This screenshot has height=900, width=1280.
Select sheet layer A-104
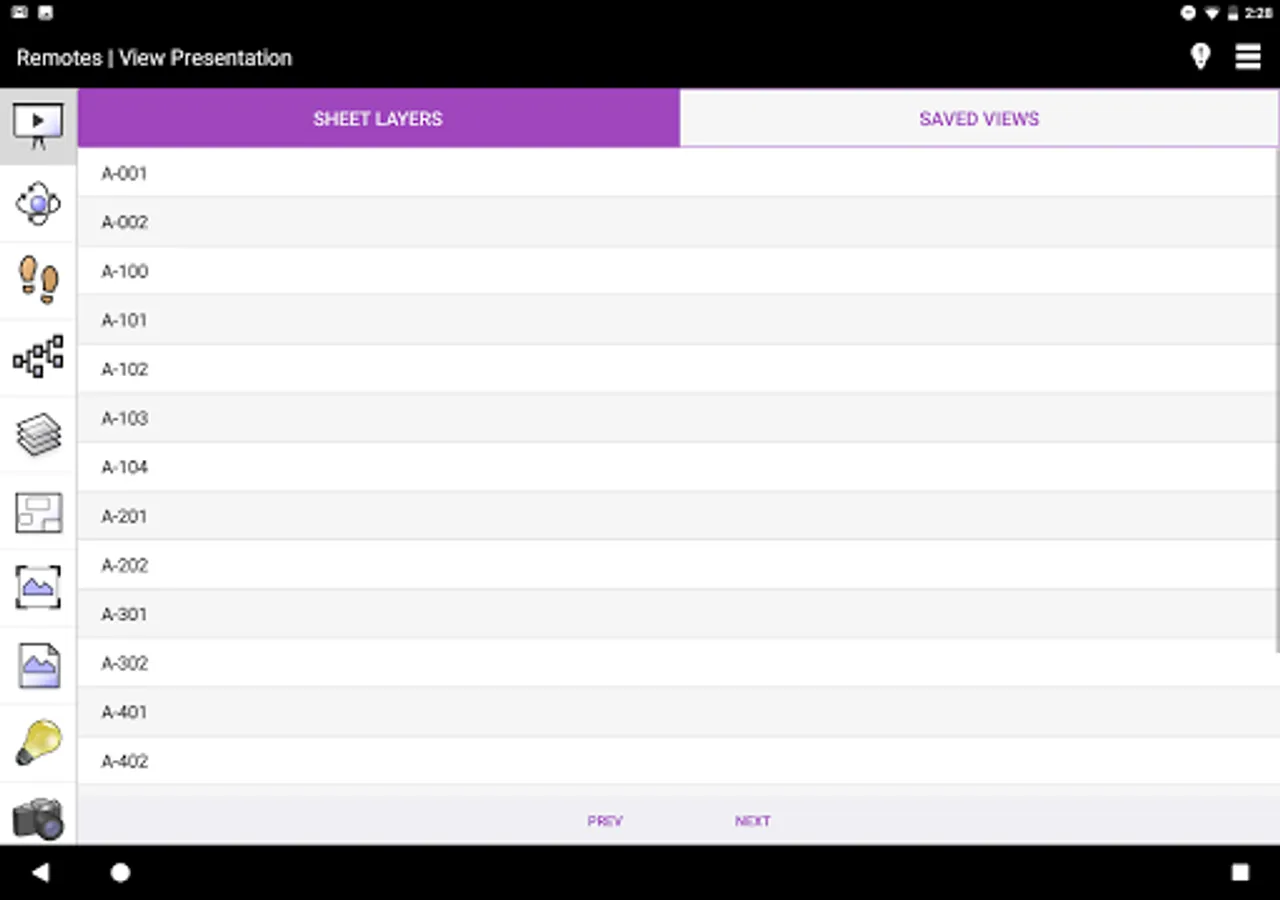(678, 467)
